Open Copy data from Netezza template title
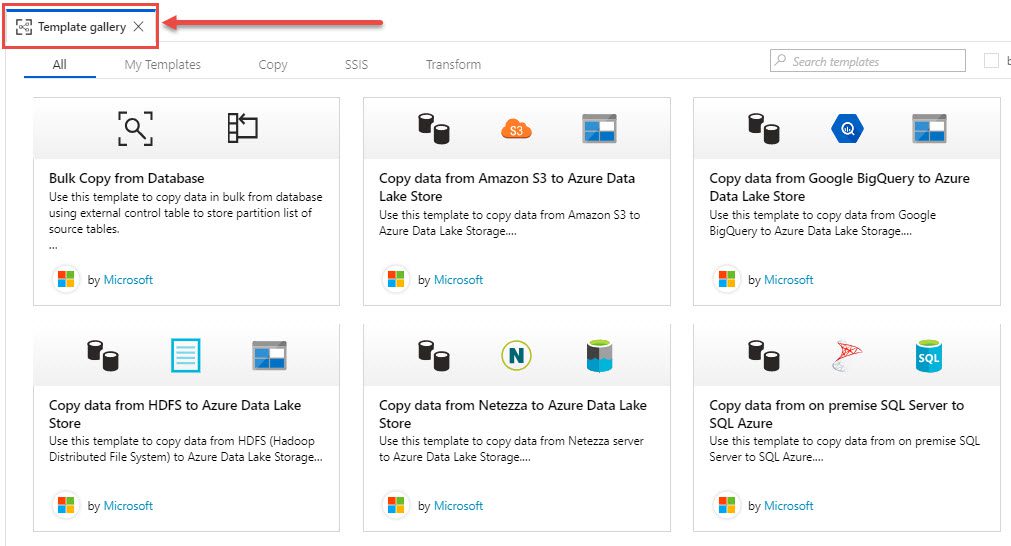Screen dimensions: 1011x546 click(513, 414)
